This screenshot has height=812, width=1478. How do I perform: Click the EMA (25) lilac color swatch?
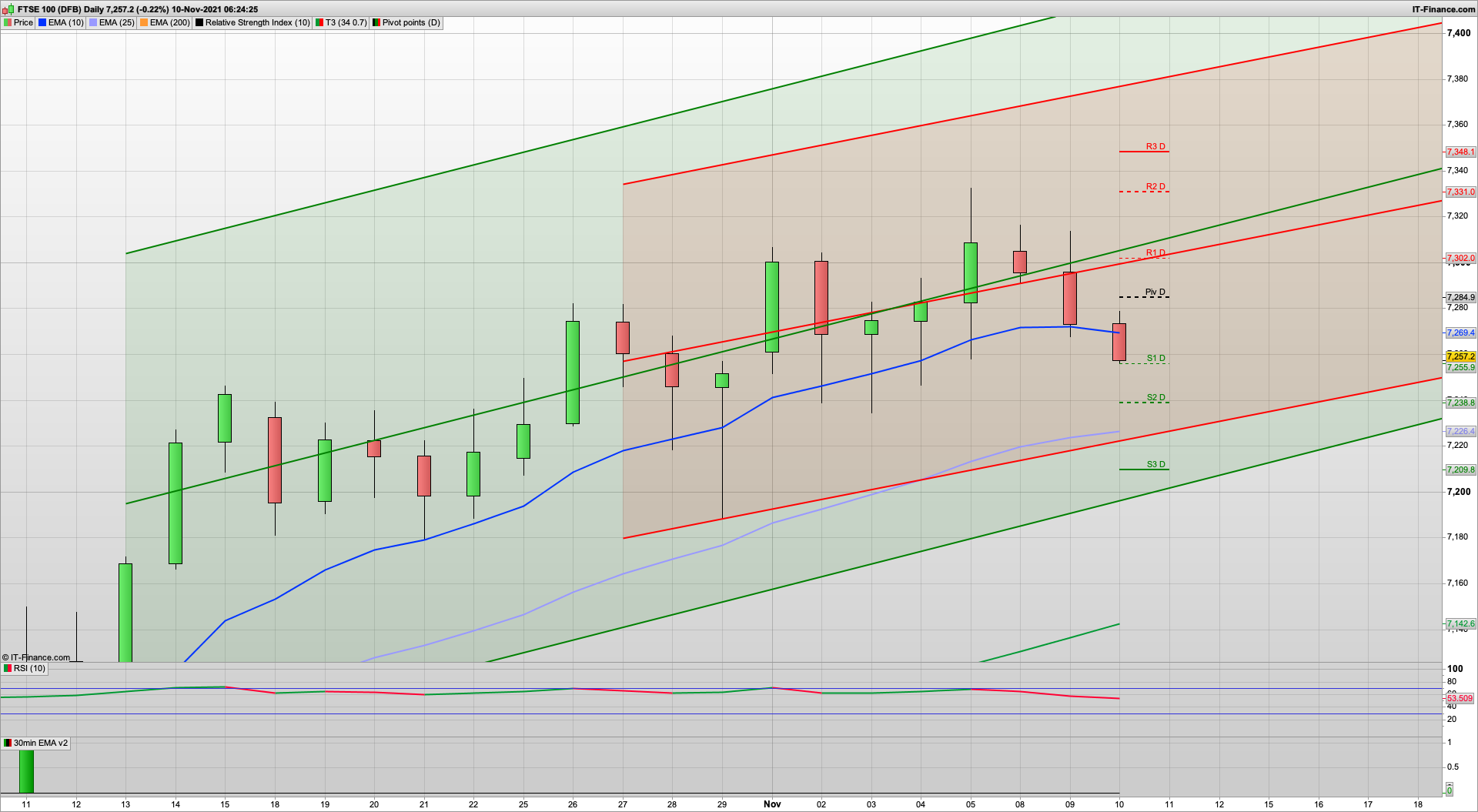pyautogui.click(x=93, y=23)
